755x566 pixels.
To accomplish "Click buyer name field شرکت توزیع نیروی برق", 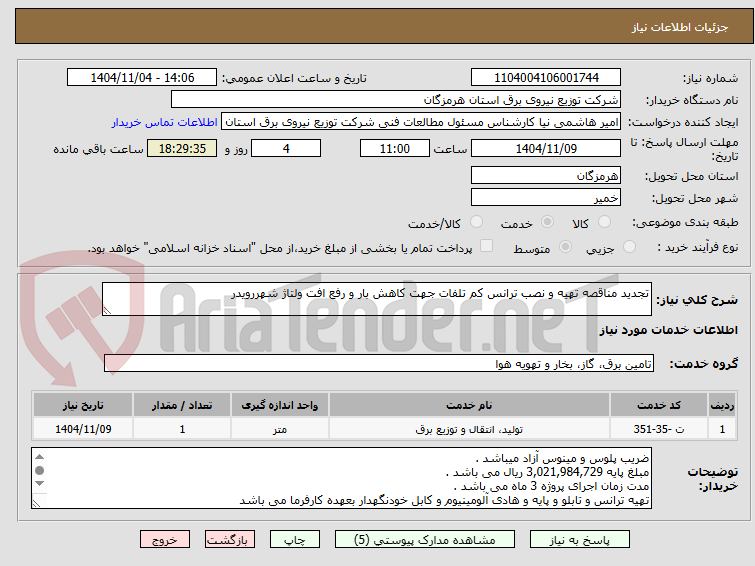I will tap(396, 100).
